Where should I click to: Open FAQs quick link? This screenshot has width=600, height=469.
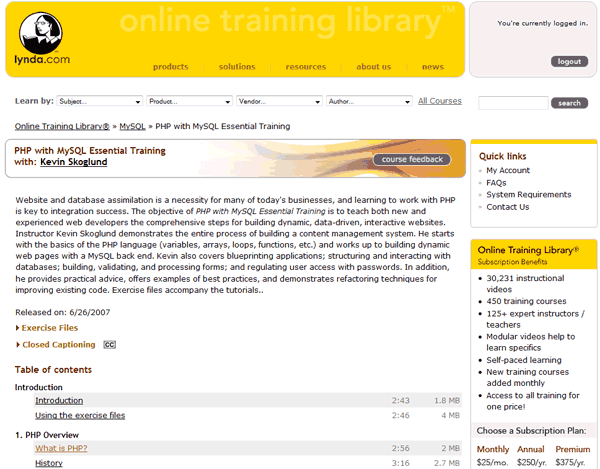tap(496, 183)
